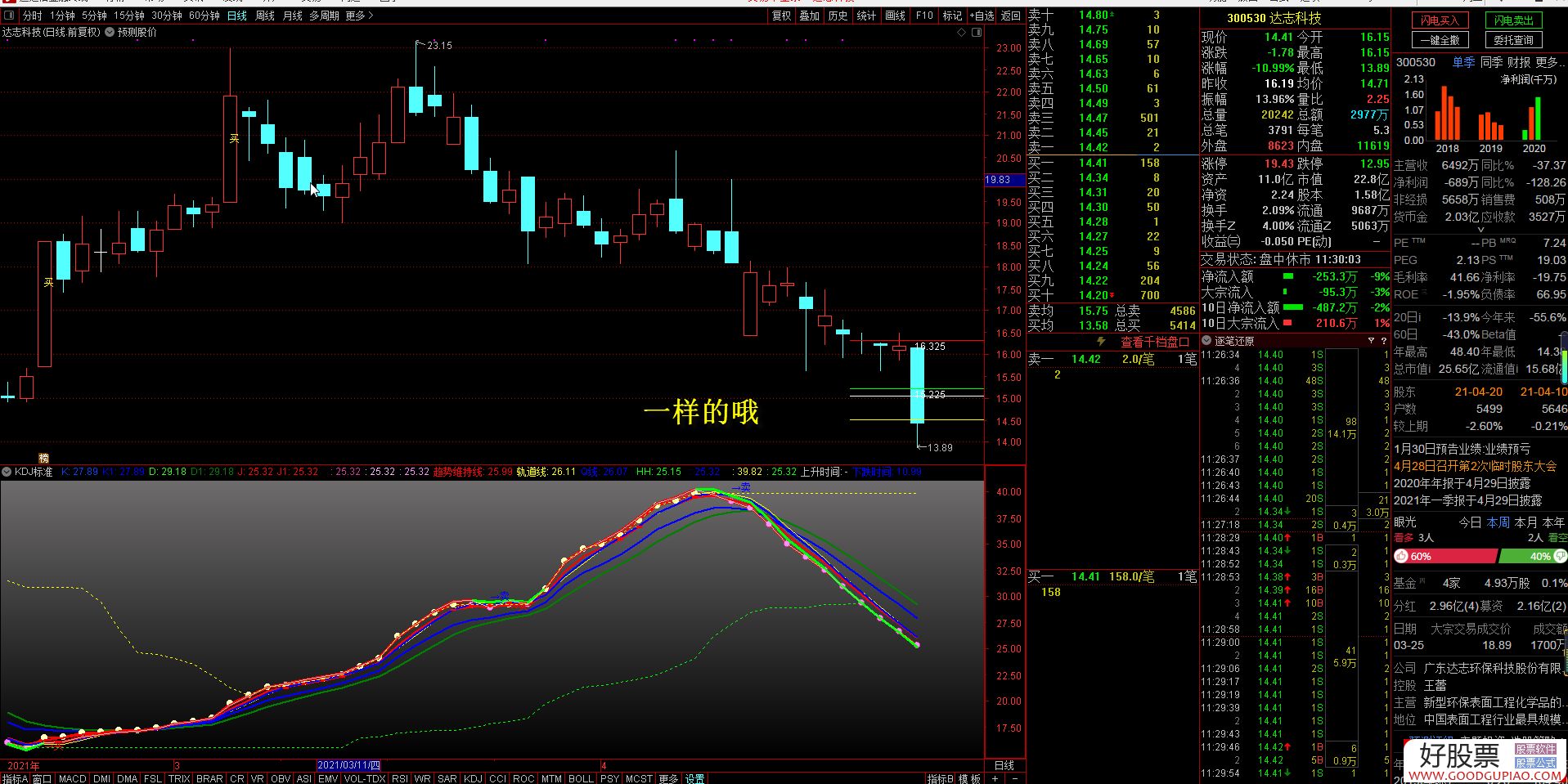Viewport: 1568px width, 784px height.
Task: Click the 标记 mark button
Action: pyautogui.click(x=952, y=16)
